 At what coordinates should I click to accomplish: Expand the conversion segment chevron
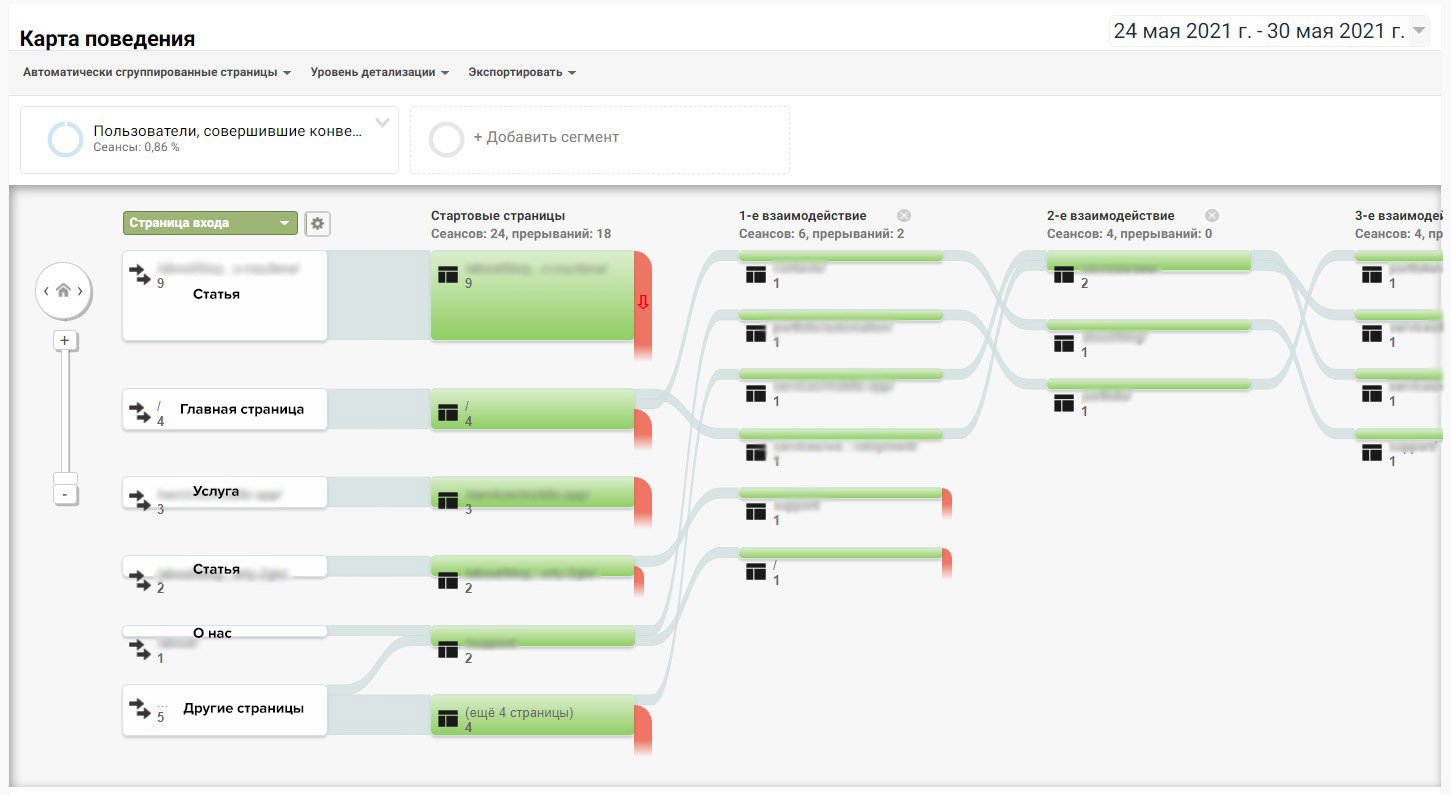[x=382, y=124]
